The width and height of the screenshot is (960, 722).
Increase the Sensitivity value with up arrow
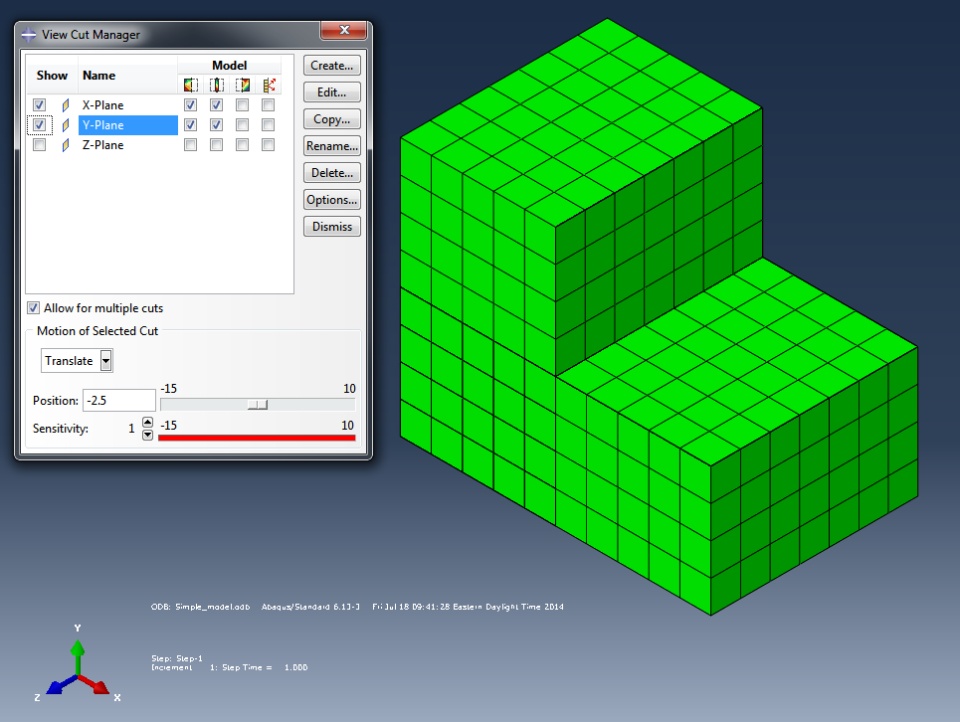tap(148, 422)
